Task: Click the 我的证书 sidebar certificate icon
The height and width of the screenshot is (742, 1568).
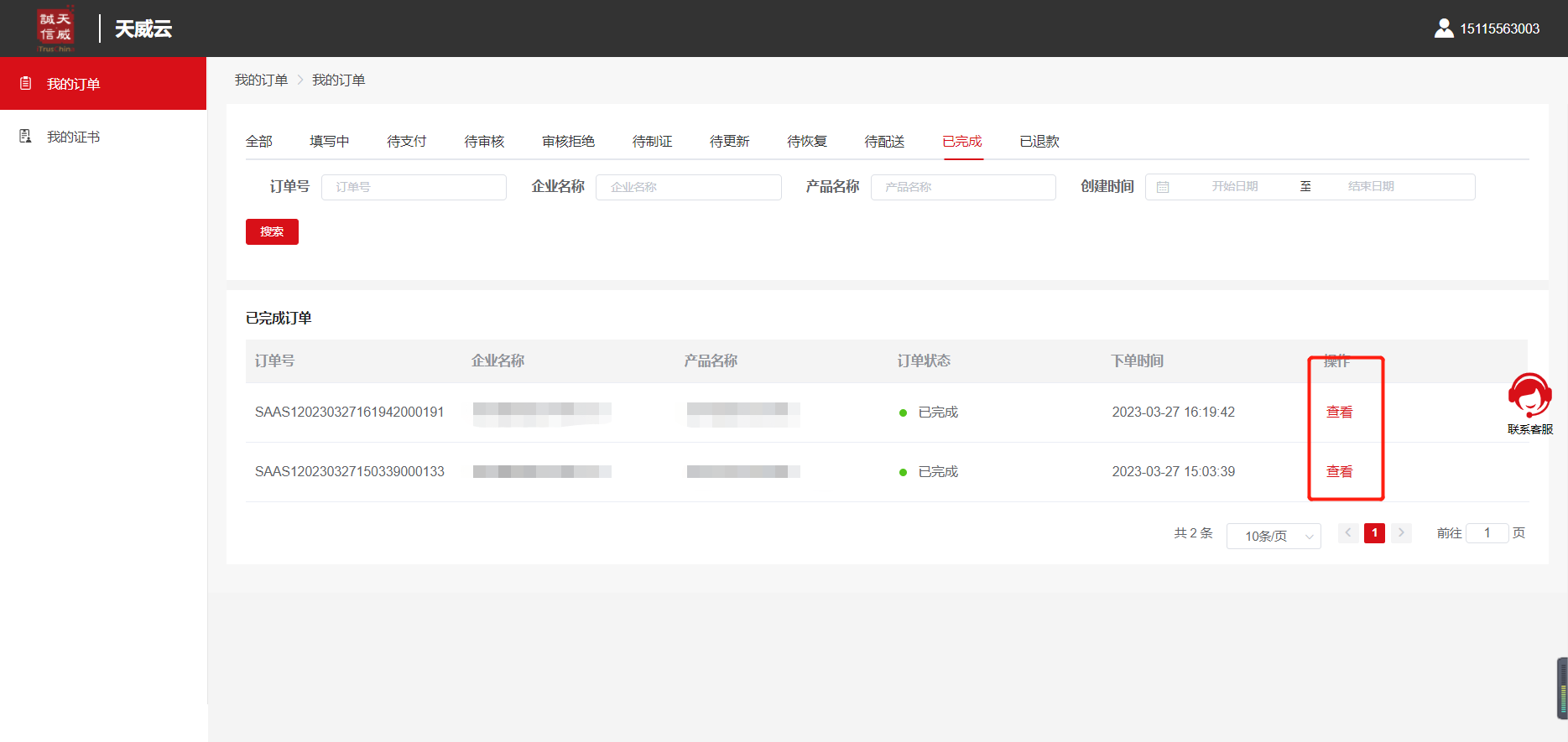Action: click(26, 136)
